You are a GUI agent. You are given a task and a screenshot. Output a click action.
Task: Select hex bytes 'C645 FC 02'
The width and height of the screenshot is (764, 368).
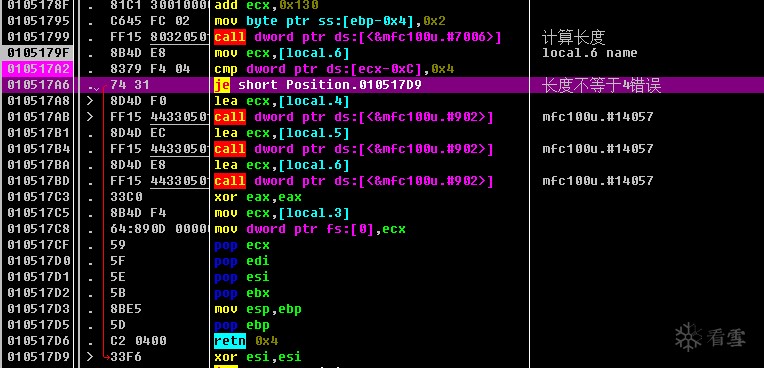pos(150,21)
